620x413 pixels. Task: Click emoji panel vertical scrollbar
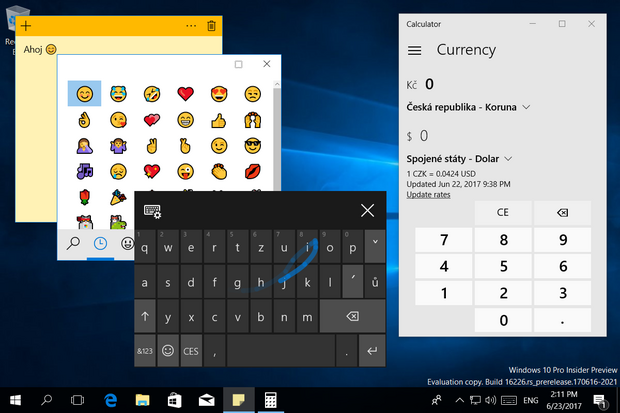coord(277,136)
